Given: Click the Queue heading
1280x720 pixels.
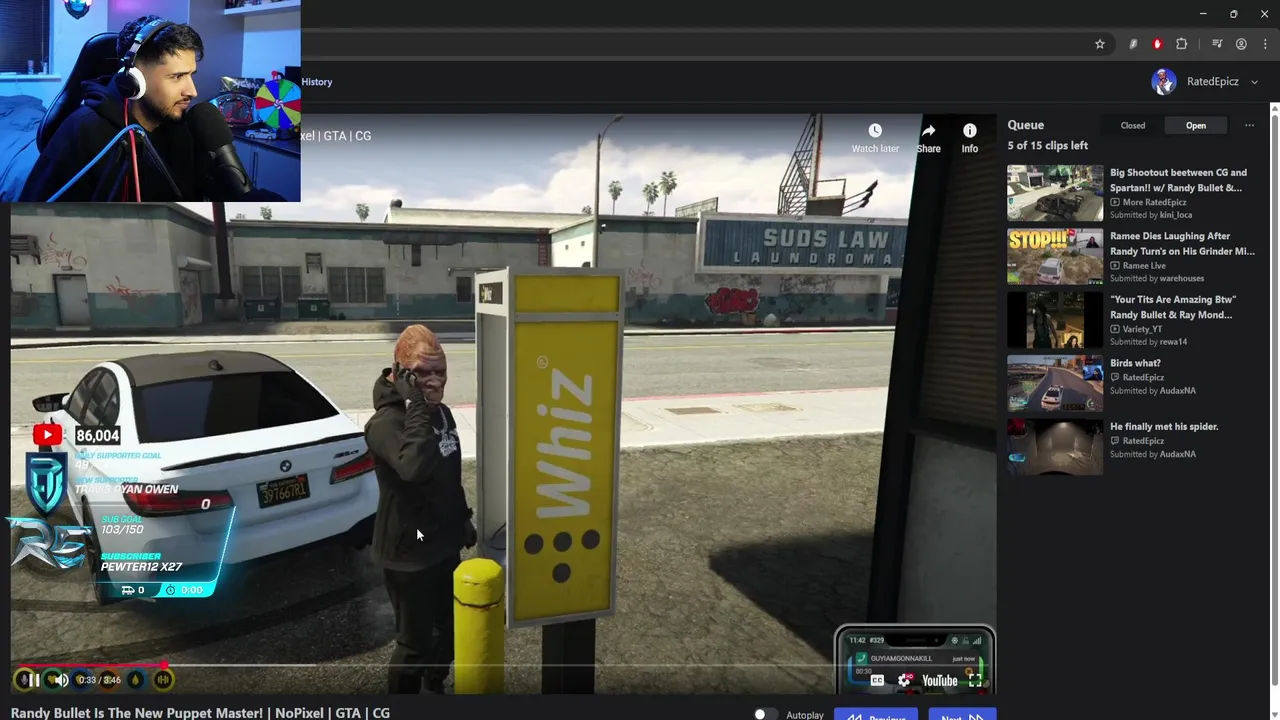Looking at the screenshot, I should 1025,125.
